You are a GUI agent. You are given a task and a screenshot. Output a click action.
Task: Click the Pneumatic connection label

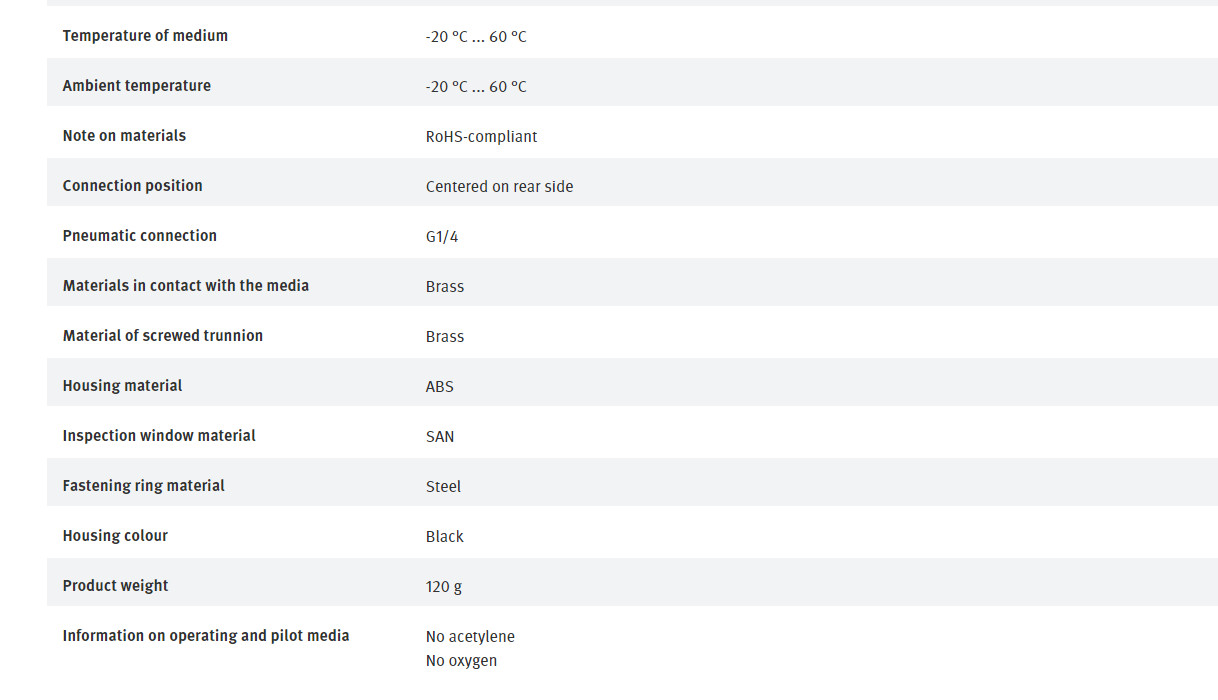click(x=140, y=236)
